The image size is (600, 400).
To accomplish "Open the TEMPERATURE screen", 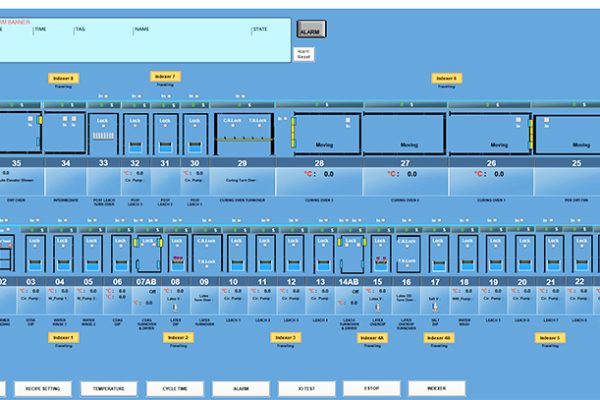I will click(109, 389).
